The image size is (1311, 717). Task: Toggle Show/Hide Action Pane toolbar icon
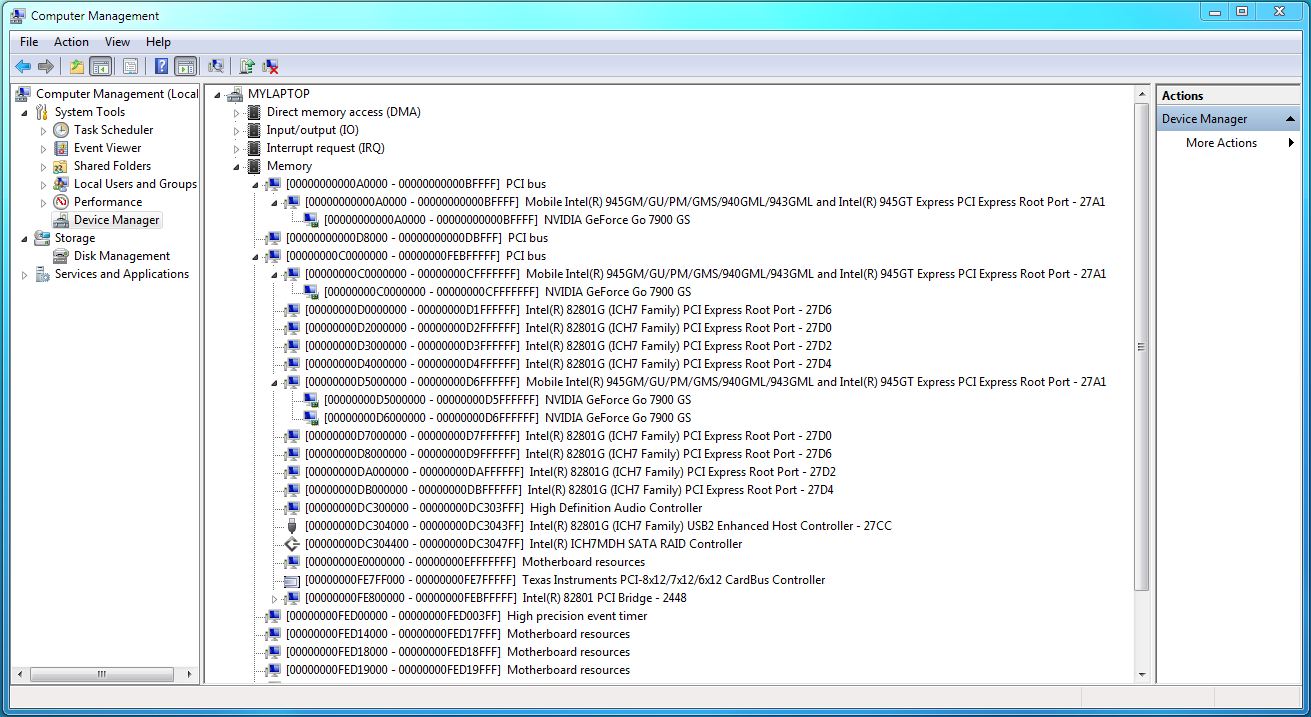[x=185, y=67]
